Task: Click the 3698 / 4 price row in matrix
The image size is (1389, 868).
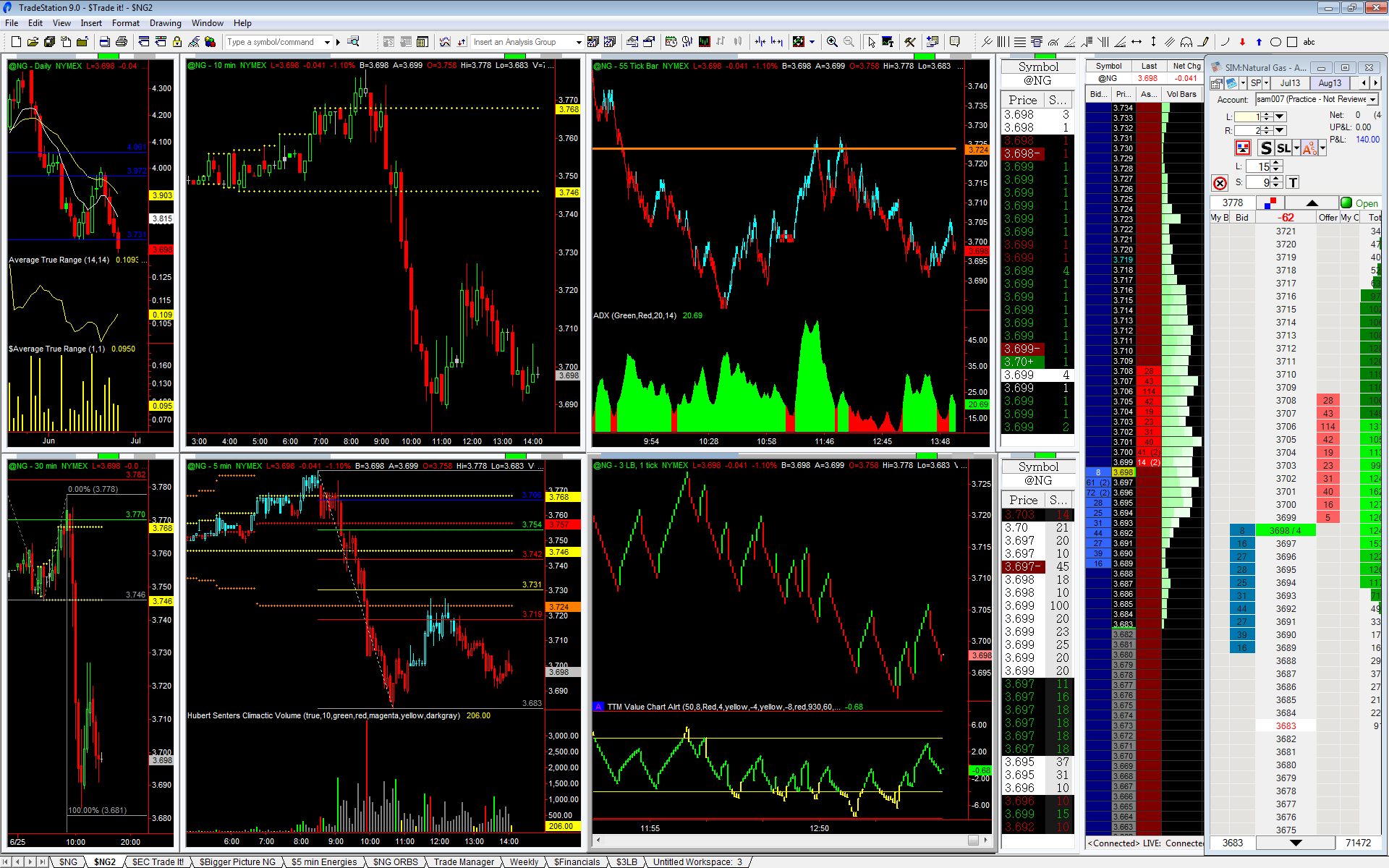Action: [x=1286, y=531]
